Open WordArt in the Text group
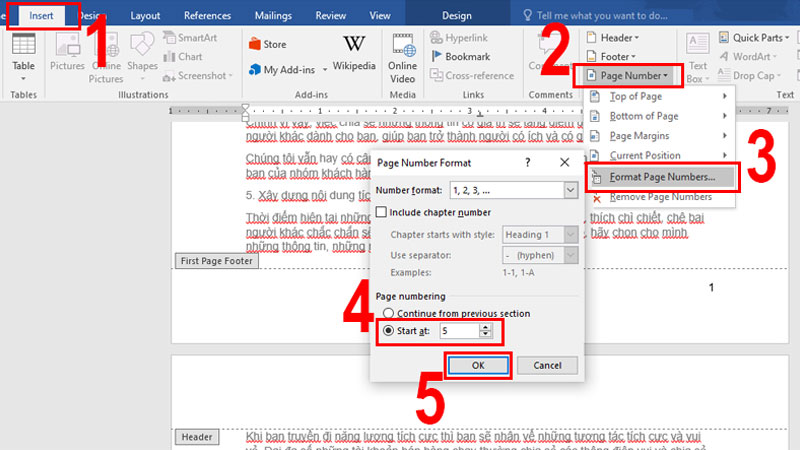Viewport: 800px width, 450px height. pyautogui.click(x=750, y=57)
